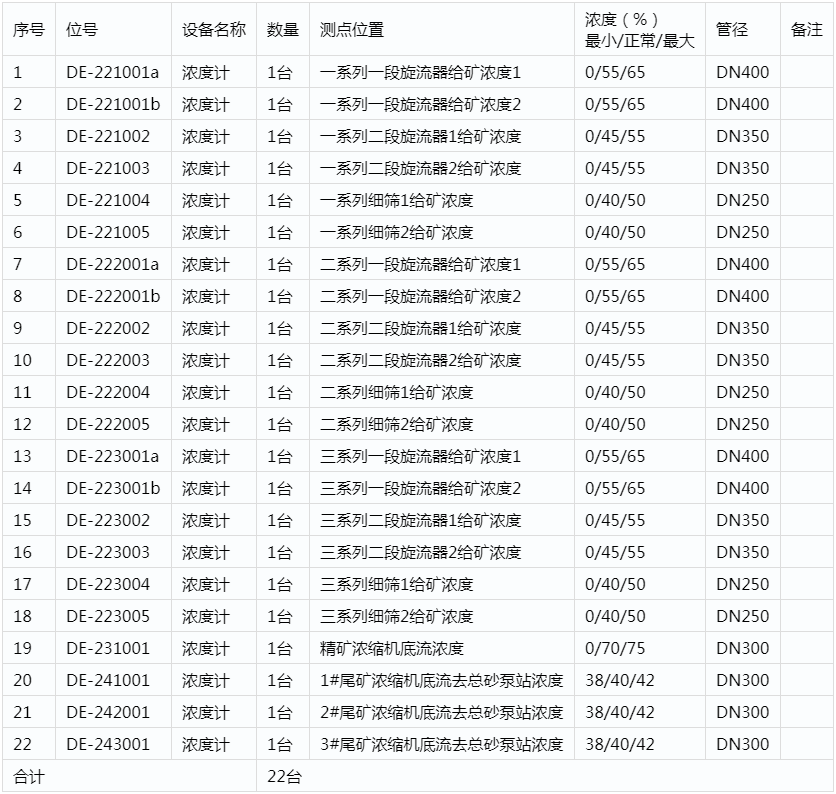Select tag DE-222001a

[112, 264]
